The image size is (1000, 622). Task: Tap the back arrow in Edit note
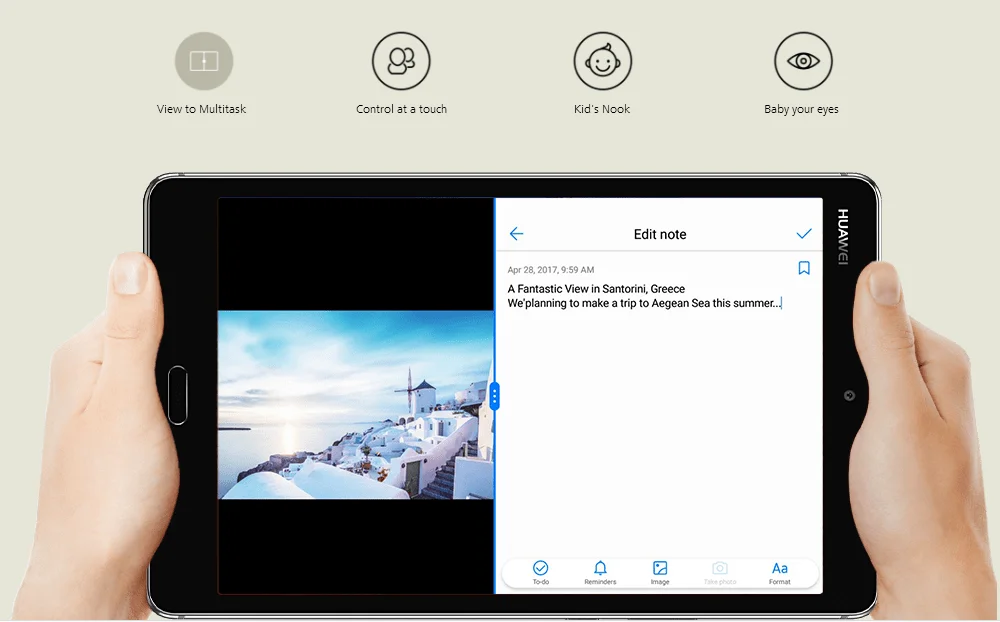[517, 234]
